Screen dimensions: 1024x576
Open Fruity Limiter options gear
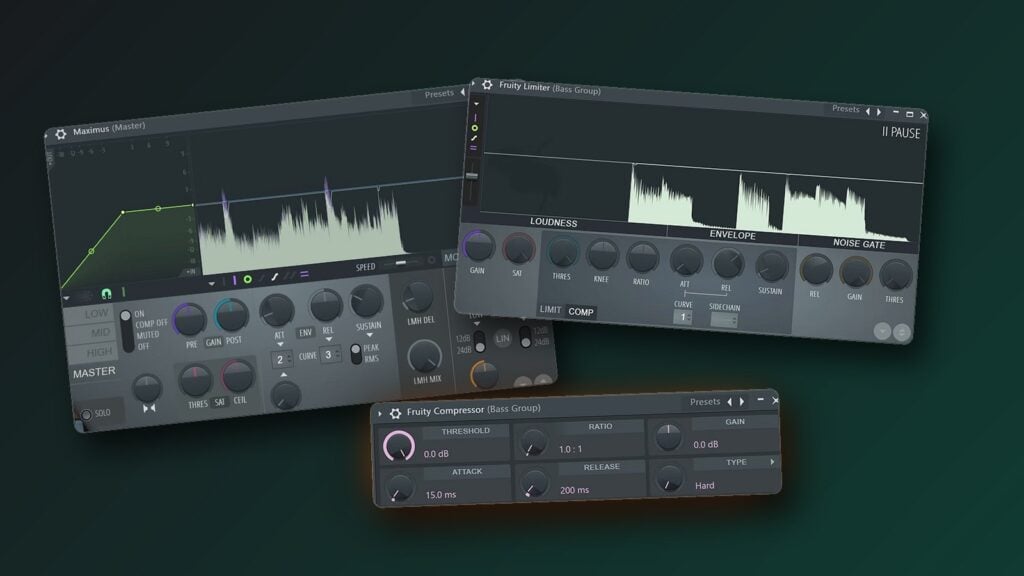tap(487, 85)
